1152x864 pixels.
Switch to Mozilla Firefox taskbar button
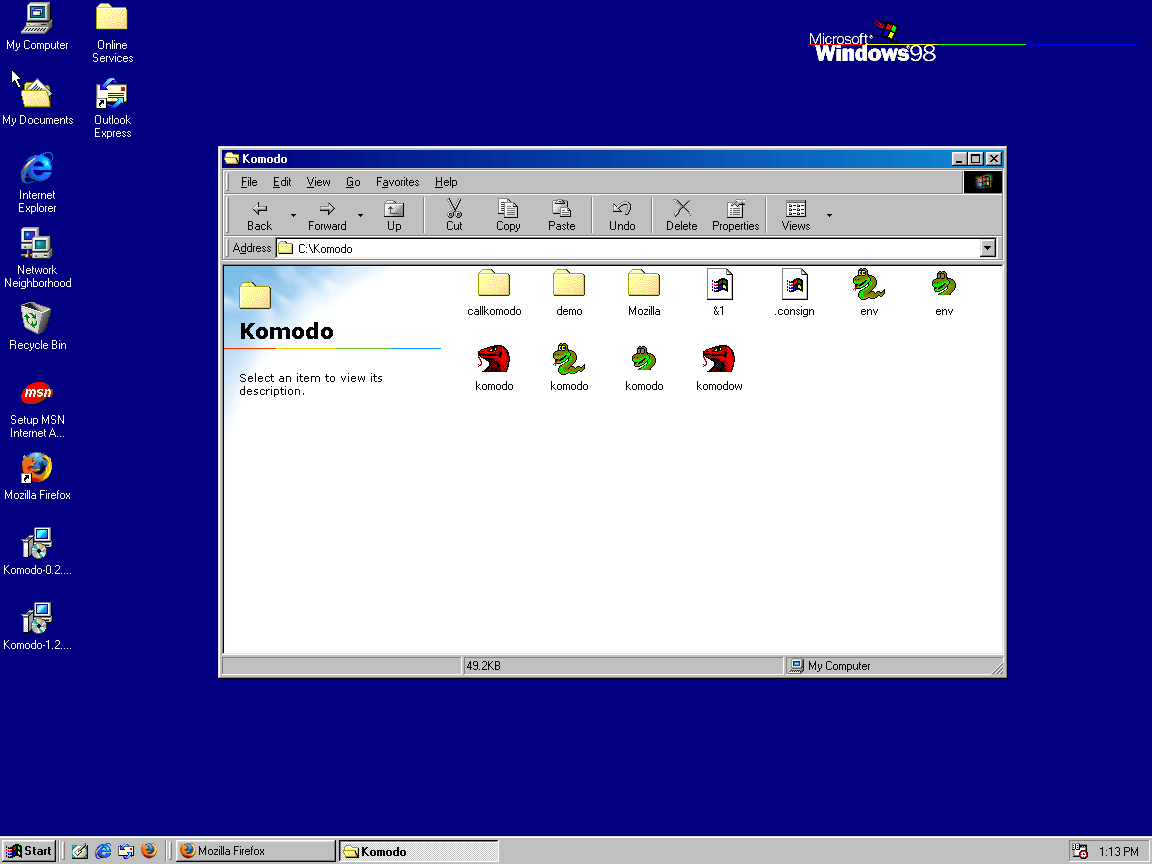point(255,851)
